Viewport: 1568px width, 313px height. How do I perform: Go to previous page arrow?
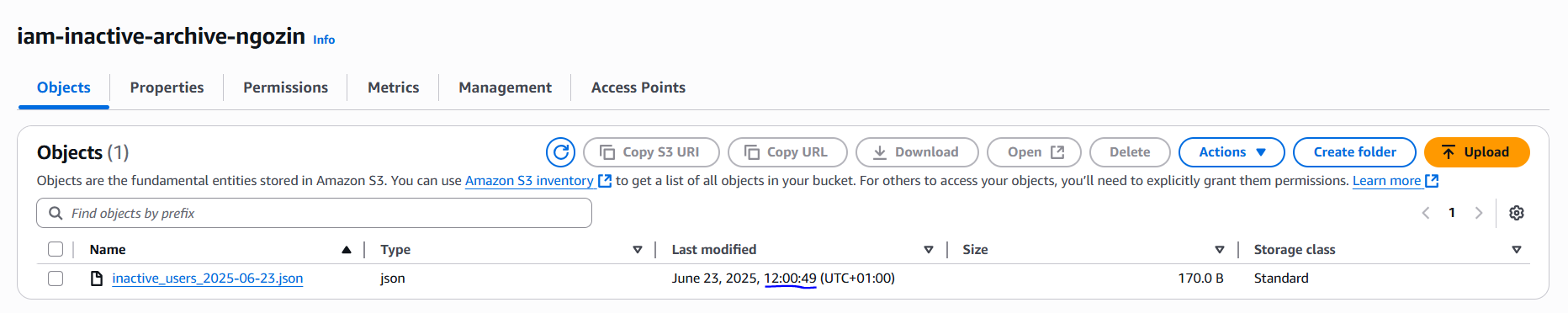1426,213
